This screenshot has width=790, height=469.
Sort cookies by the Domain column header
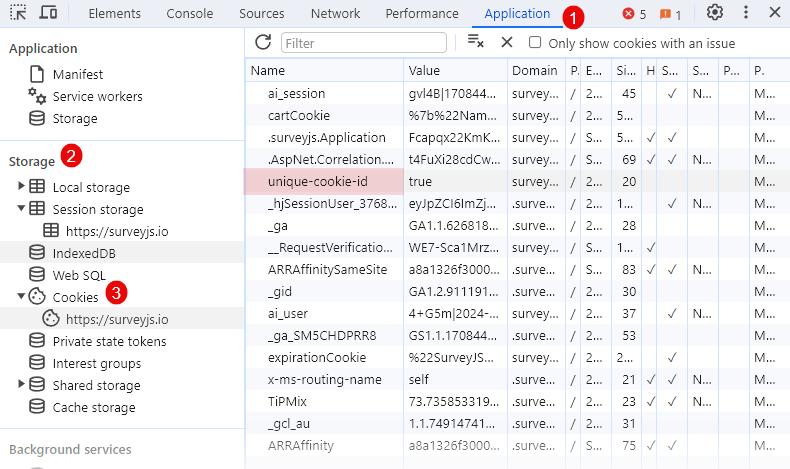click(x=536, y=71)
